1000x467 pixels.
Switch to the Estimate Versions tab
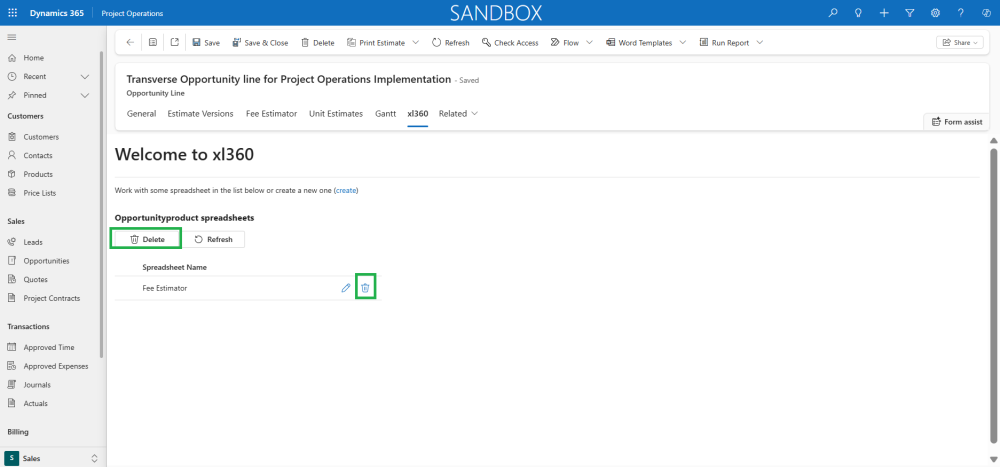tap(200, 114)
